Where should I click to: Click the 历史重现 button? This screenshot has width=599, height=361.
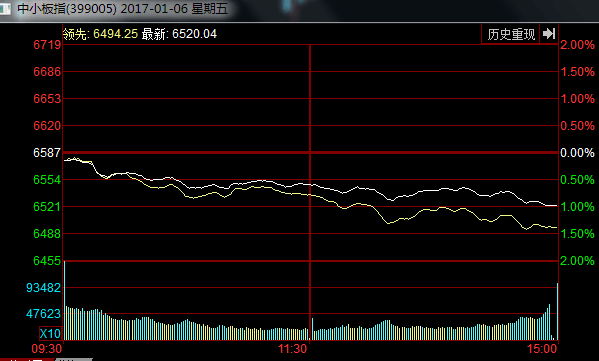(511, 34)
